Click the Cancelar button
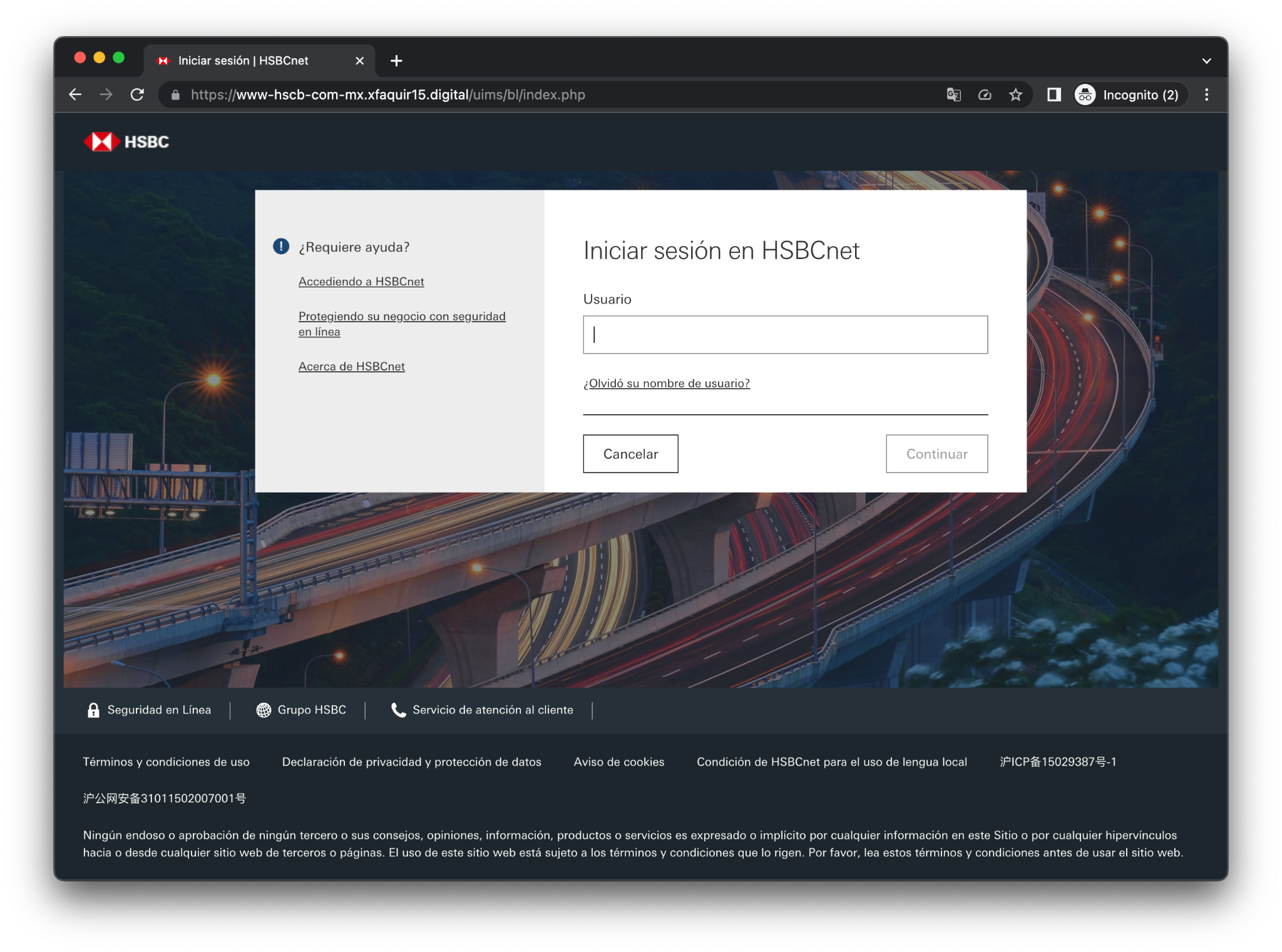1282x952 pixels. pos(630,454)
